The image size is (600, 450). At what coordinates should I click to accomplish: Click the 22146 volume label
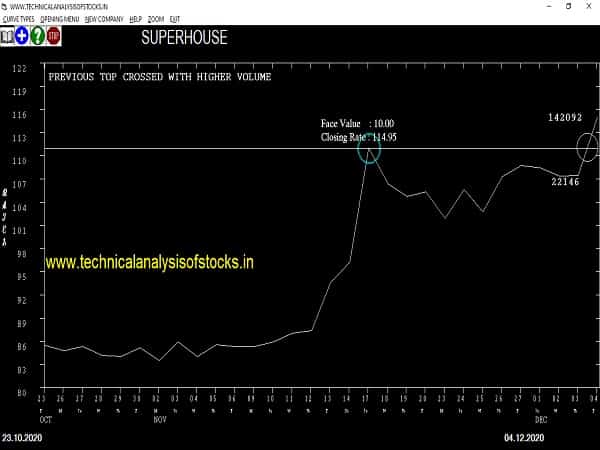[566, 181]
